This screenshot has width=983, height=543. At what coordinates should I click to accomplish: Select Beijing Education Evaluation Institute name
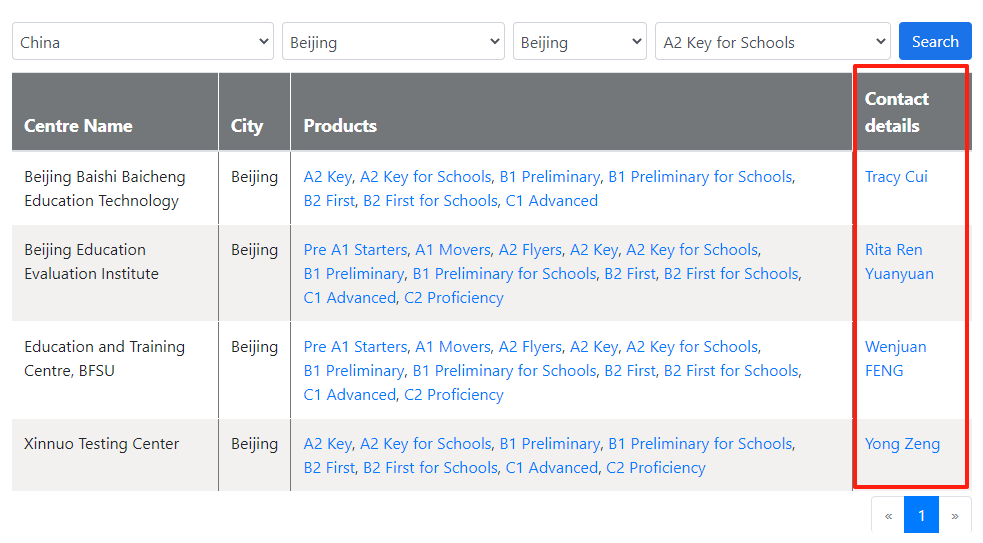pos(92,261)
